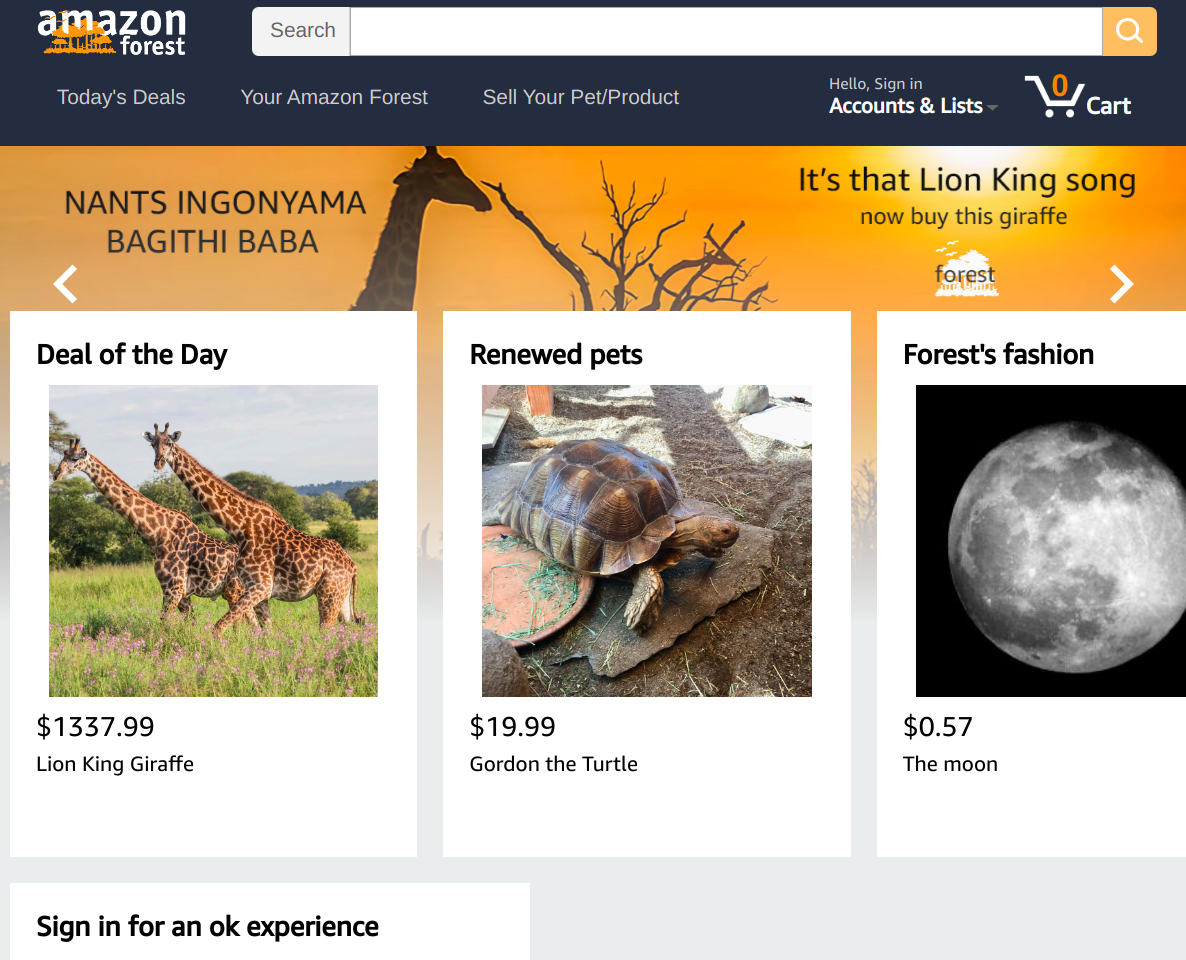Open Today's Deals menu item
Viewport: 1186px width, 960px height.
[x=121, y=97]
